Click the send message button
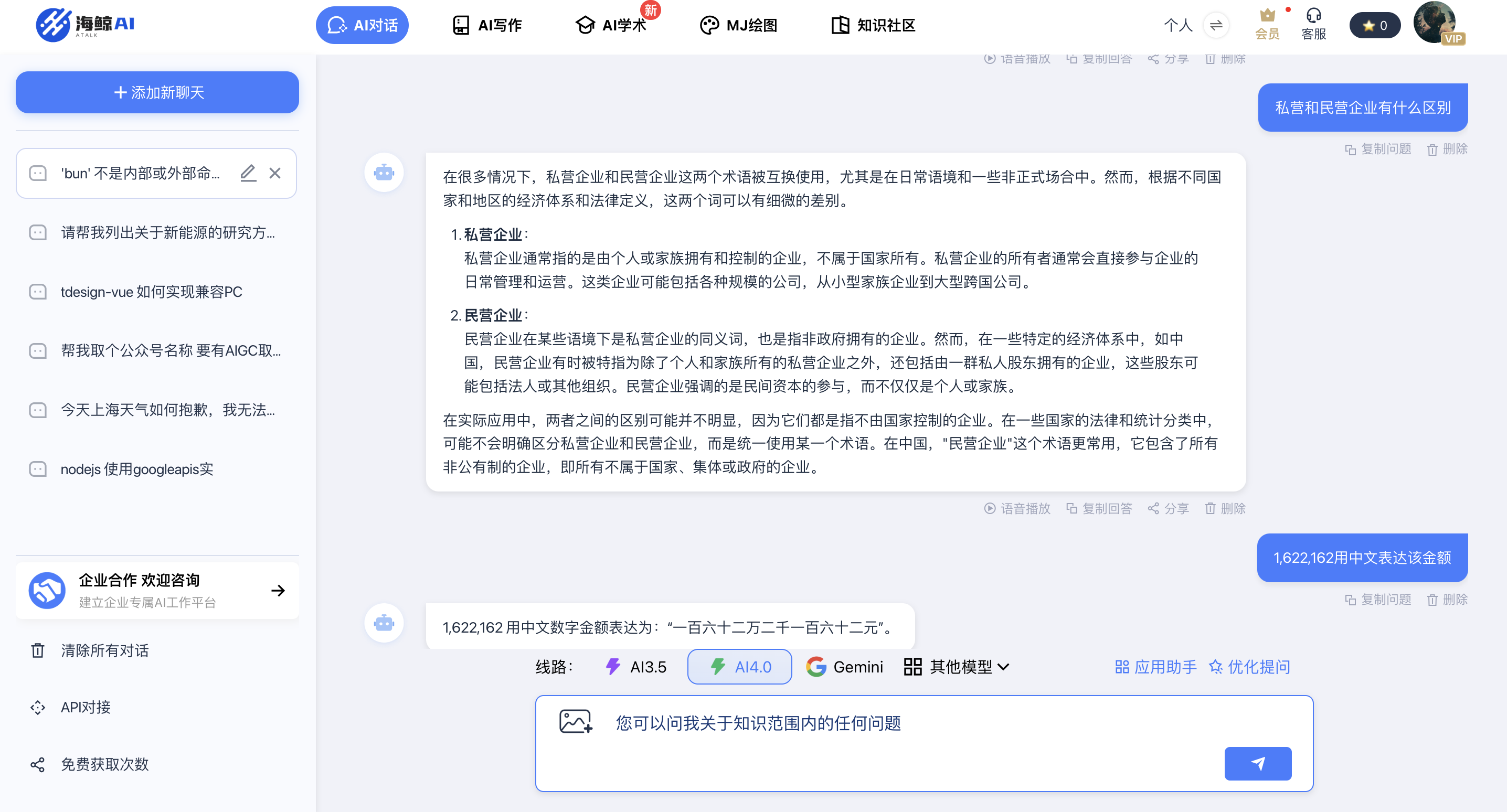This screenshot has width=1507, height=812. tap(1258, 763)
